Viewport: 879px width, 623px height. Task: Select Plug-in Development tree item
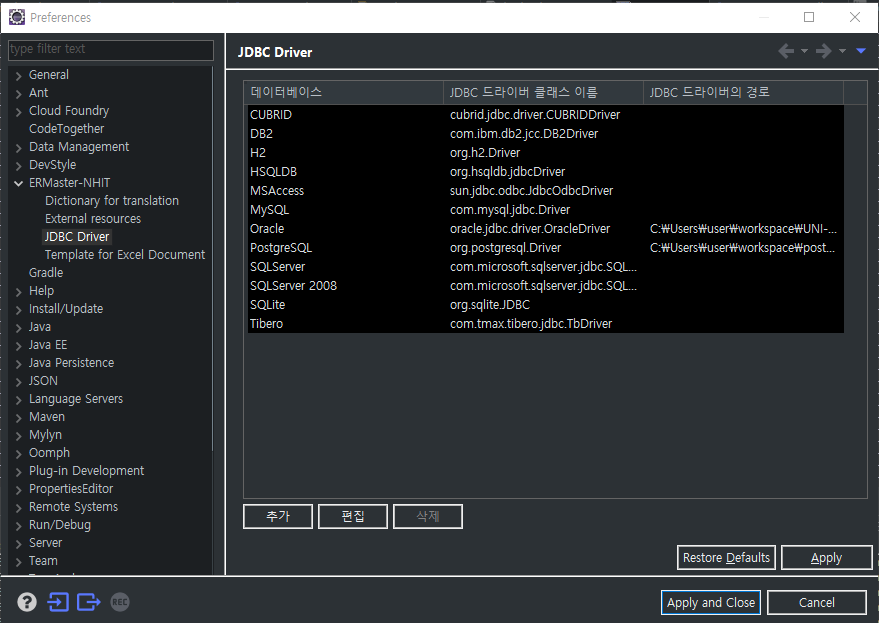86,470
